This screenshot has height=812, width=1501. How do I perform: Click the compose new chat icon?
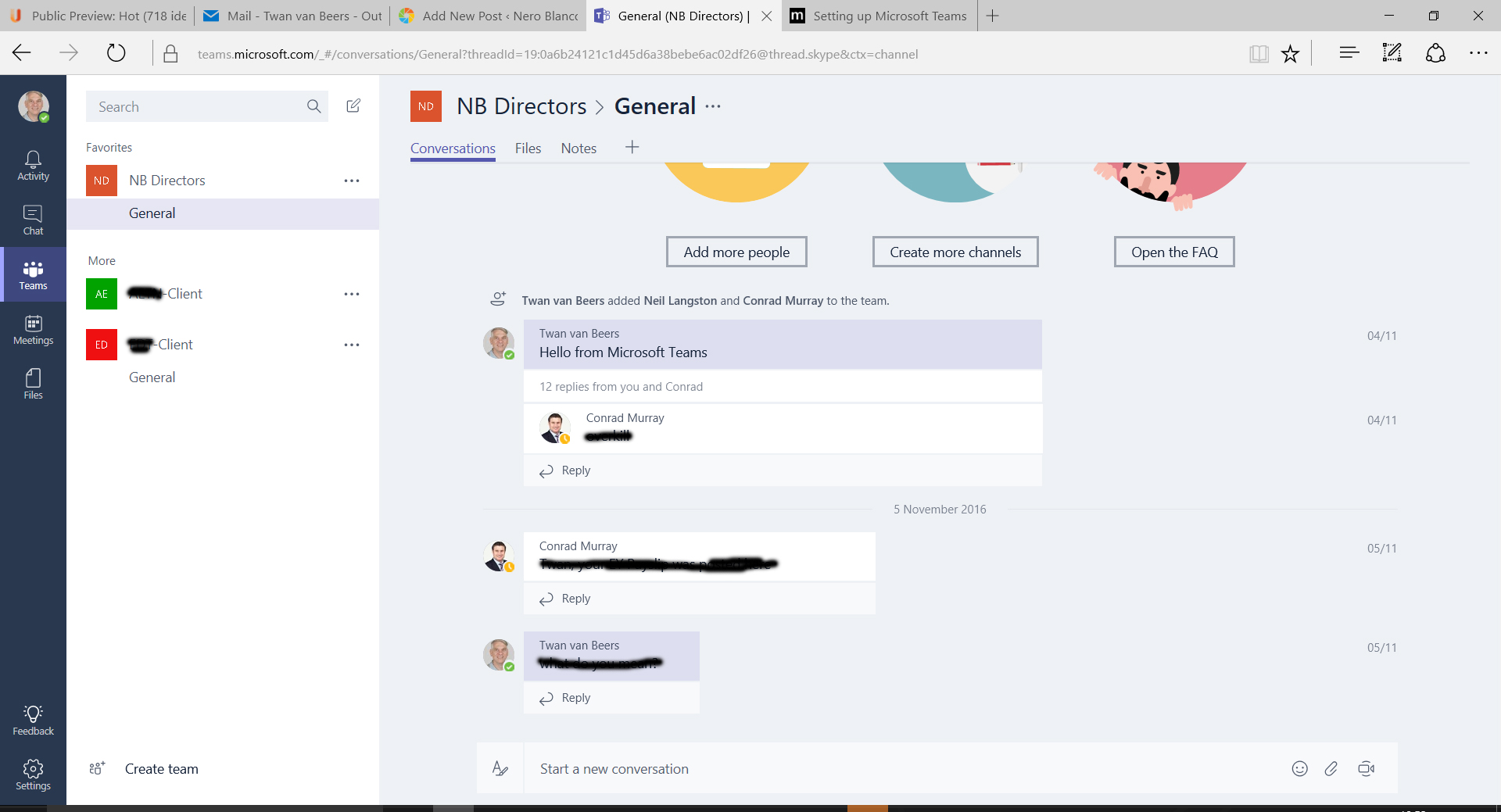coord(353,106)
